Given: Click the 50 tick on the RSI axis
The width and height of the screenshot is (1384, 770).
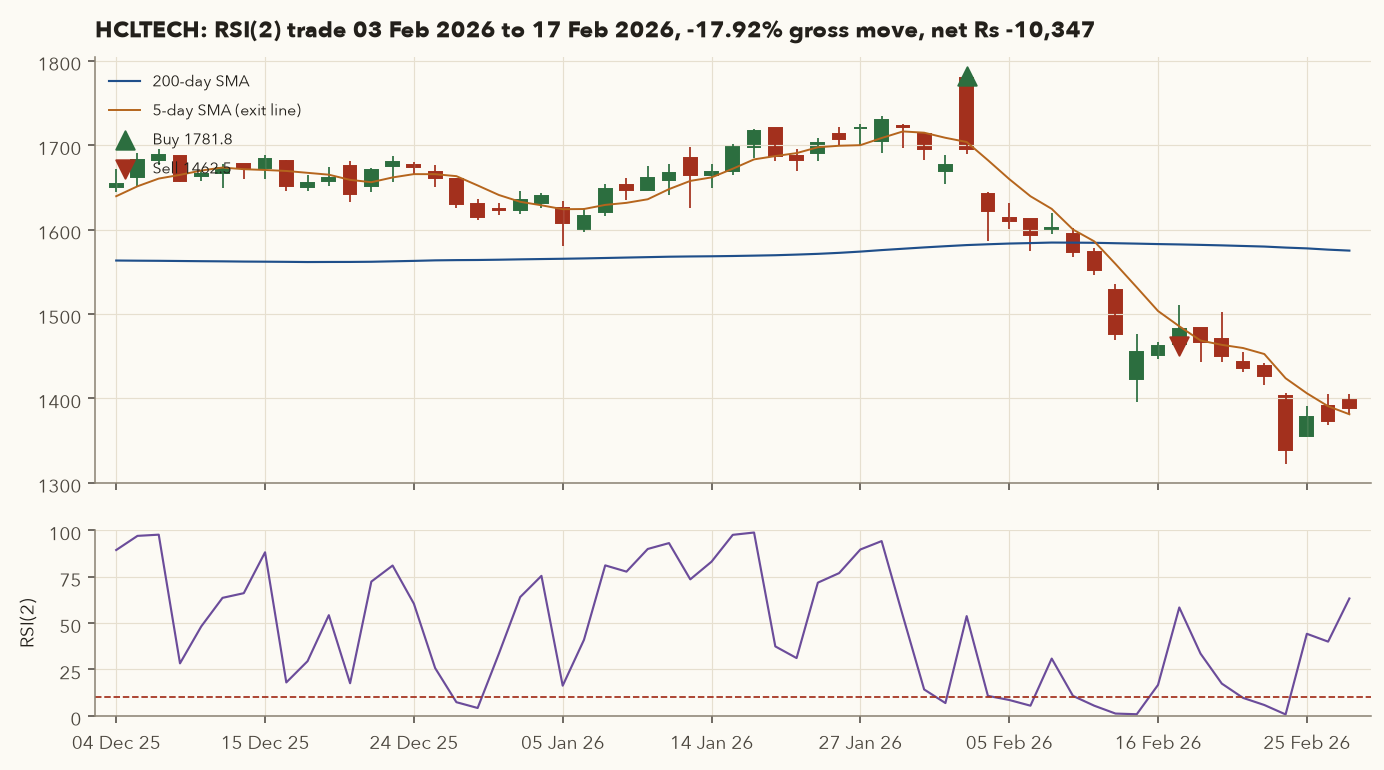Looking at the screenshot, I should click(x=72, y=624).
